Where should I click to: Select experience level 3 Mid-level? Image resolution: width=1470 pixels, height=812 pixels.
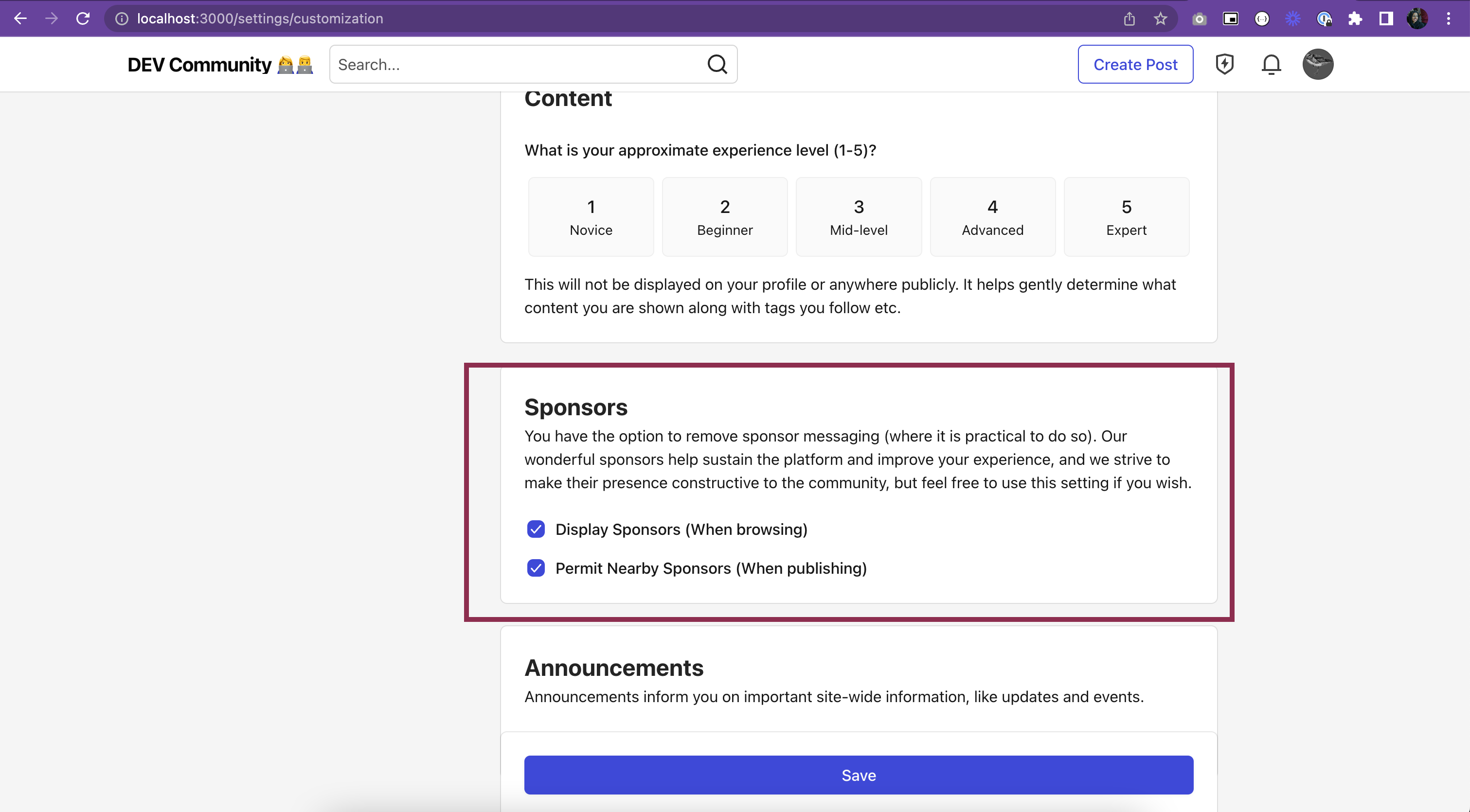tap(858, 217)
